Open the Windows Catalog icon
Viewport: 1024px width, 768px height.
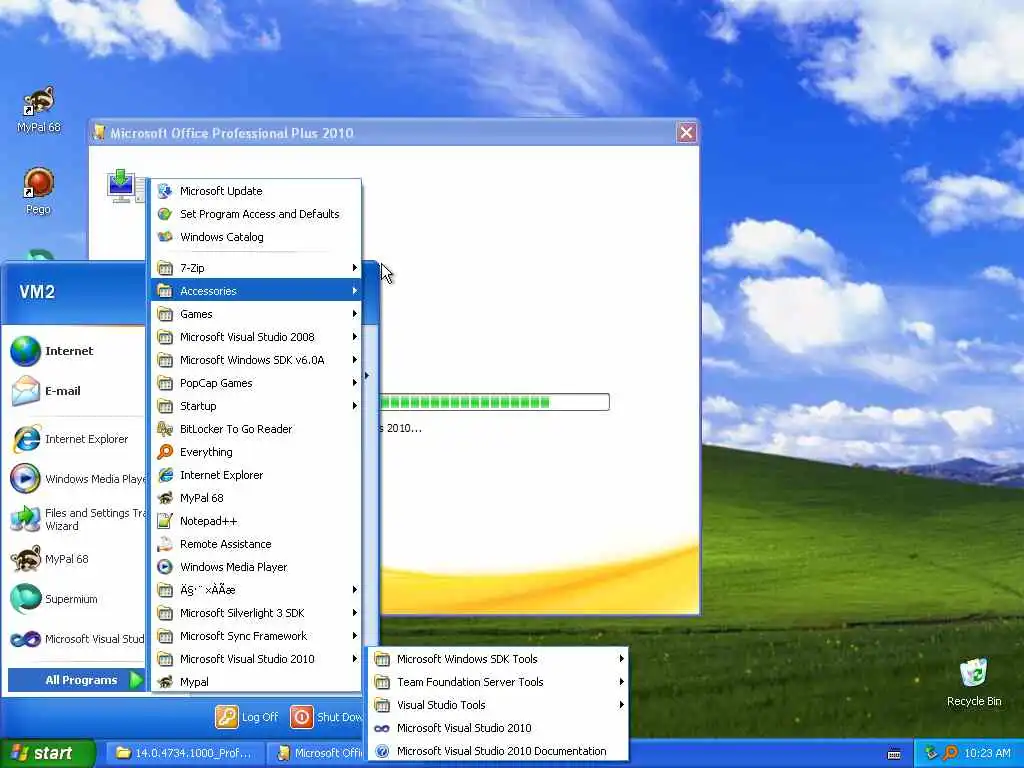165,237
